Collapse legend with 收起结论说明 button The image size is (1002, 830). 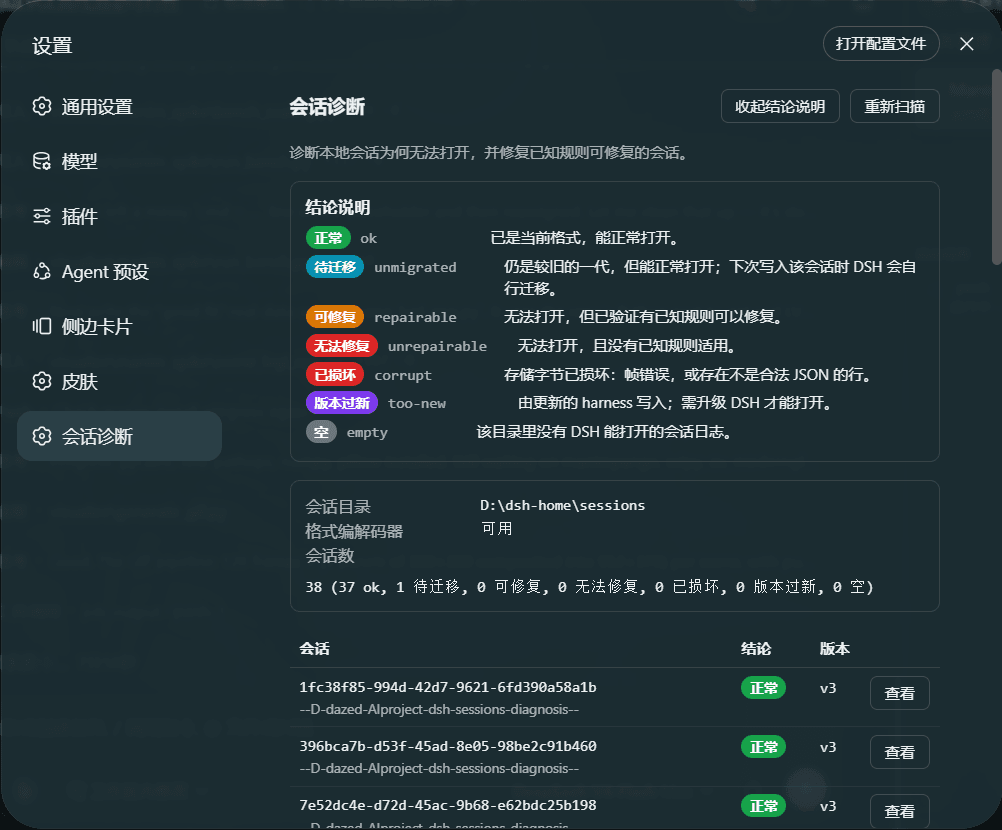(x=780, y=106)
